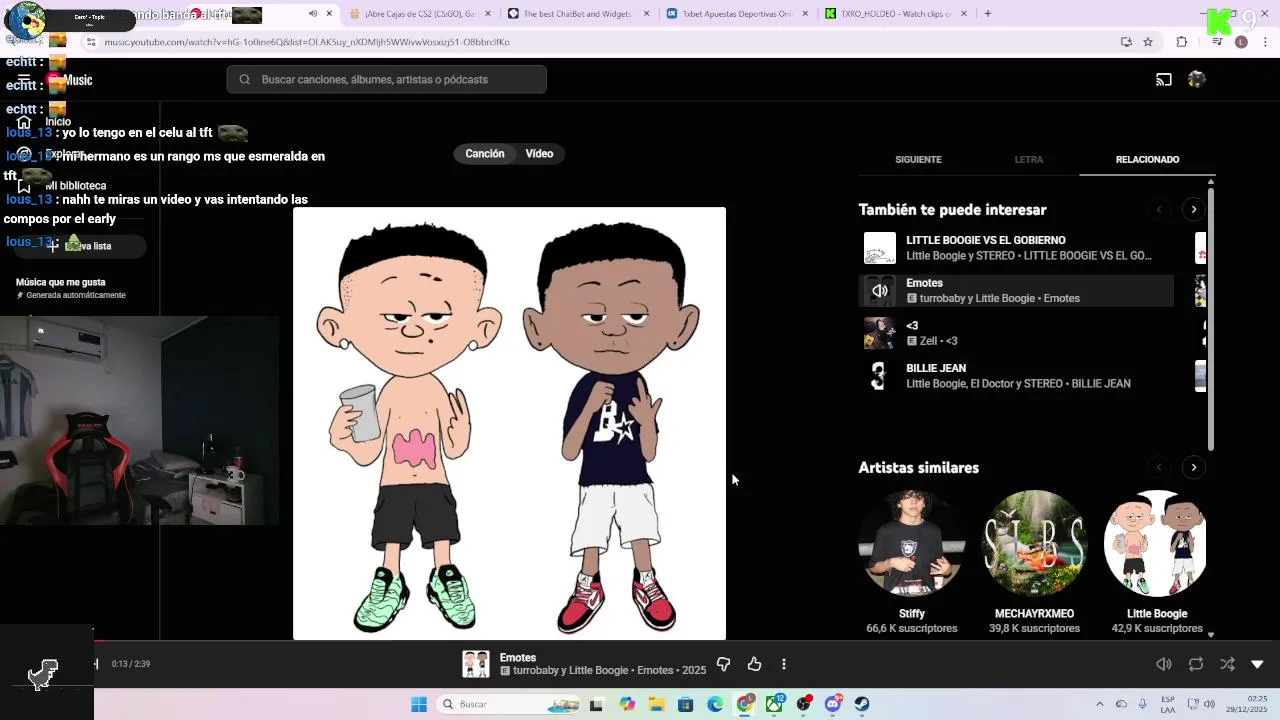Viewport: 1280px width, 720px height.
Task: Switch to The best ChatBot and Widgets tab
Action: (x=578, y=14)
